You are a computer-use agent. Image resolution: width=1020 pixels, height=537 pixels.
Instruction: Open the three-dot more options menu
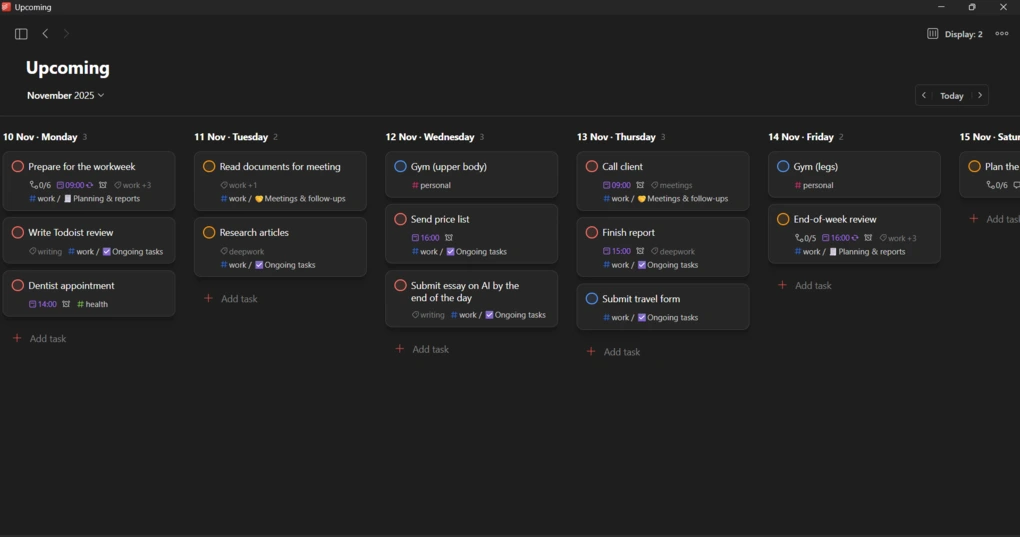point(1001,34)
